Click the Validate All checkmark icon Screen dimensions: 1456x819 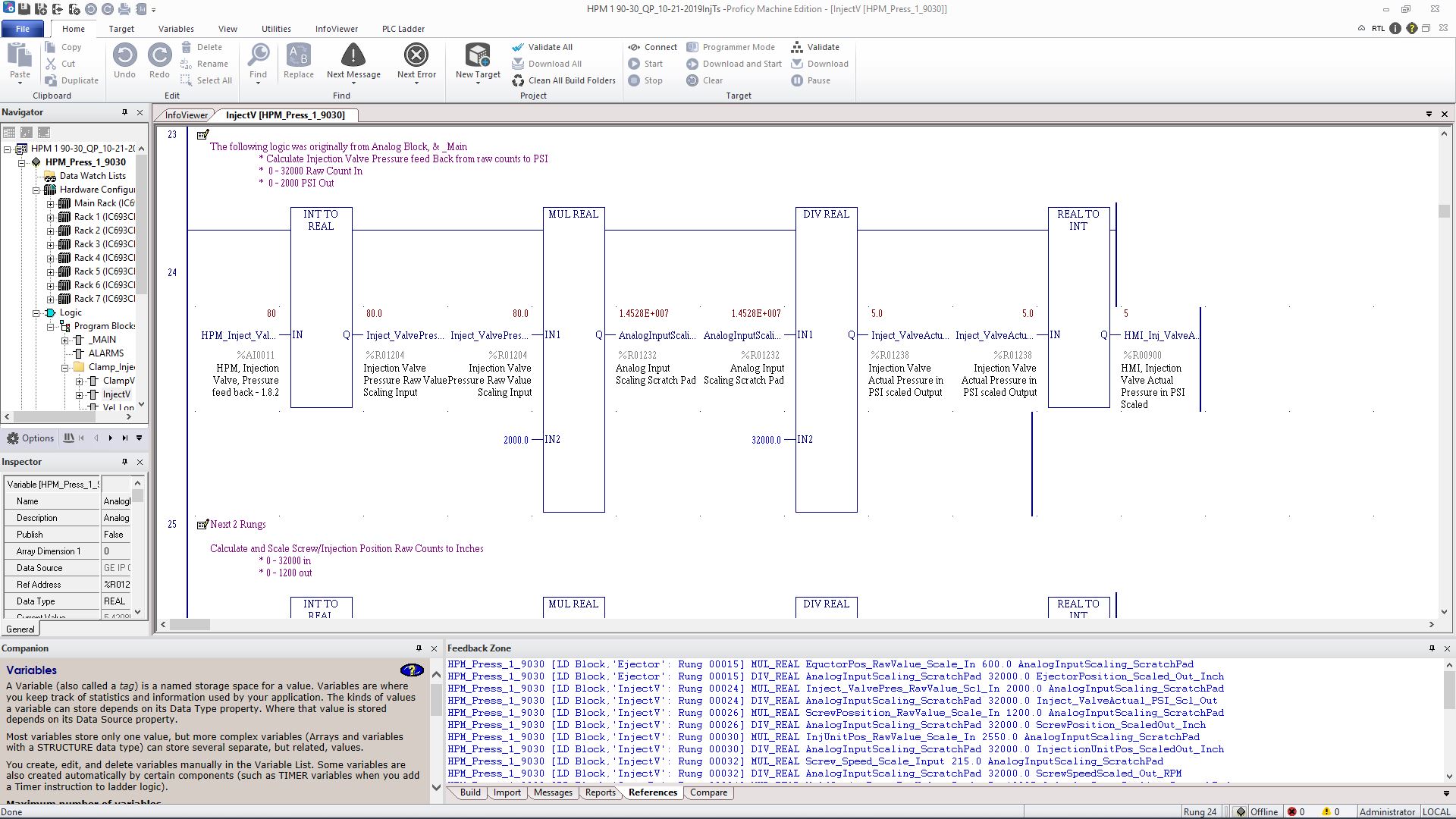pyautogui.click(x=518, y=47)
